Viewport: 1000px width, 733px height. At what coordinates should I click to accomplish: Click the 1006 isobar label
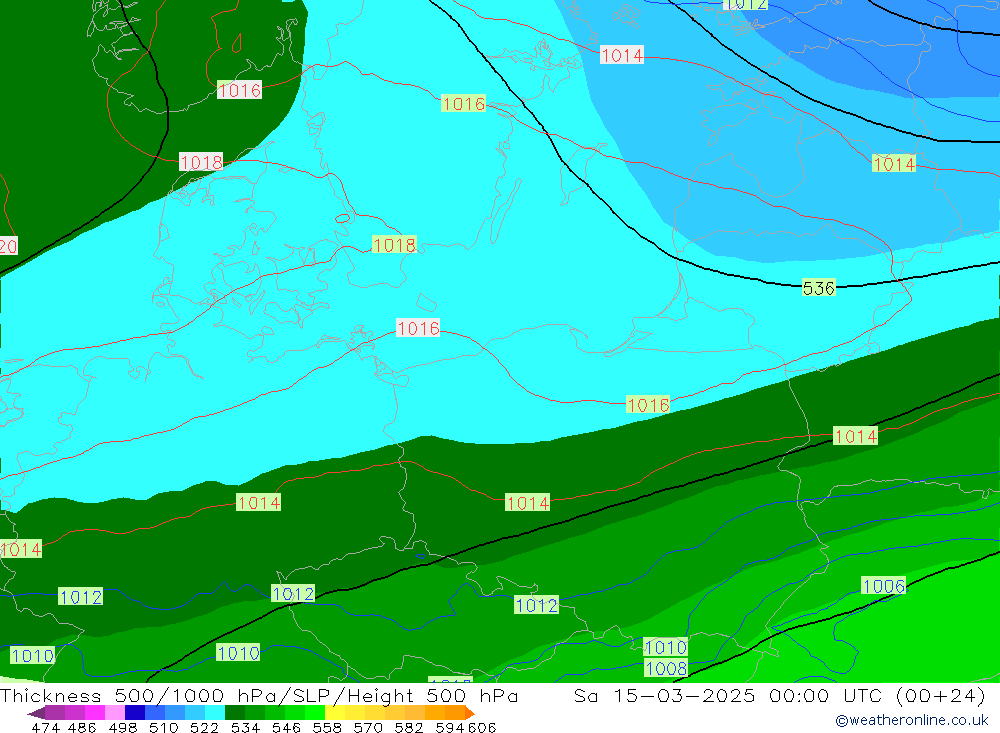[883, 586]
